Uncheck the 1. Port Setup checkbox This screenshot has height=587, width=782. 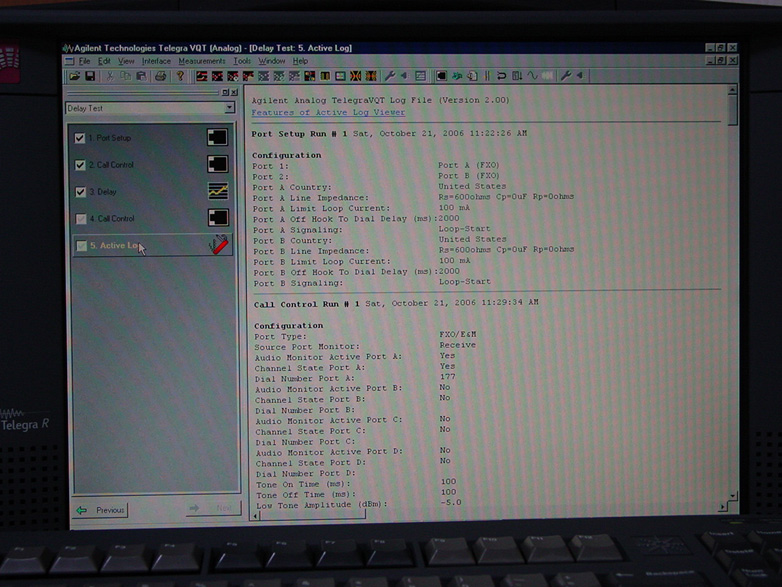pyautogui.click(x=79, y=138)
